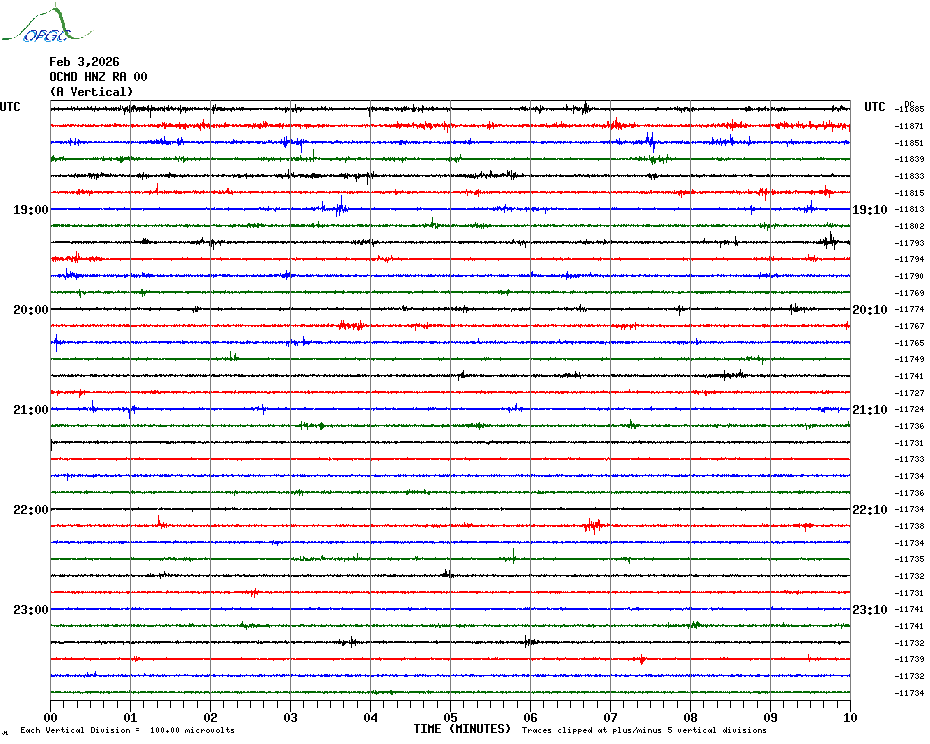Select the -11813 offset value
The image size is (930, 744).
tap(910, 209)
